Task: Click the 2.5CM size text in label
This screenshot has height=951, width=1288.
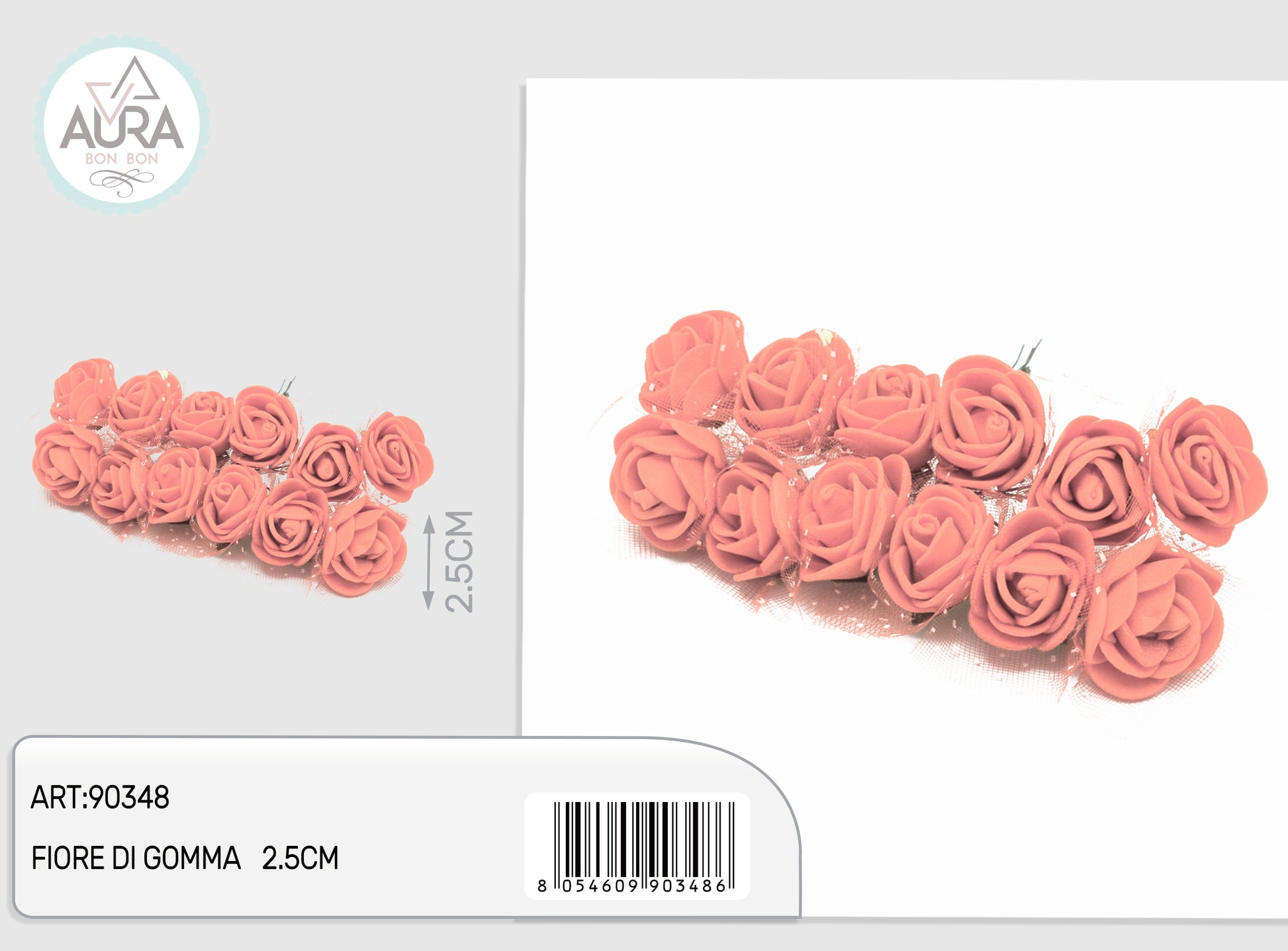Action: [300, 858]
